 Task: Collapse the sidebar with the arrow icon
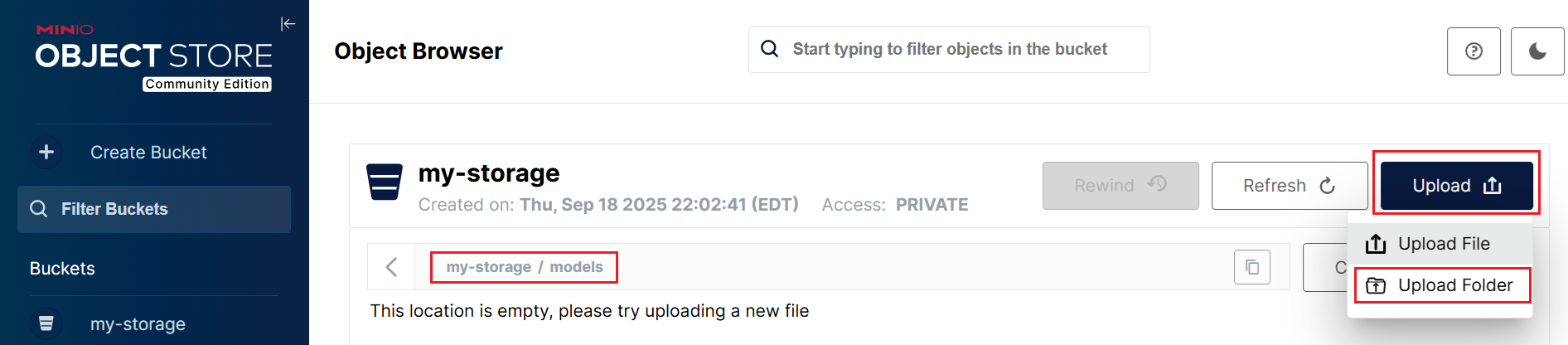pyautogui.click(x=288, y=24)
